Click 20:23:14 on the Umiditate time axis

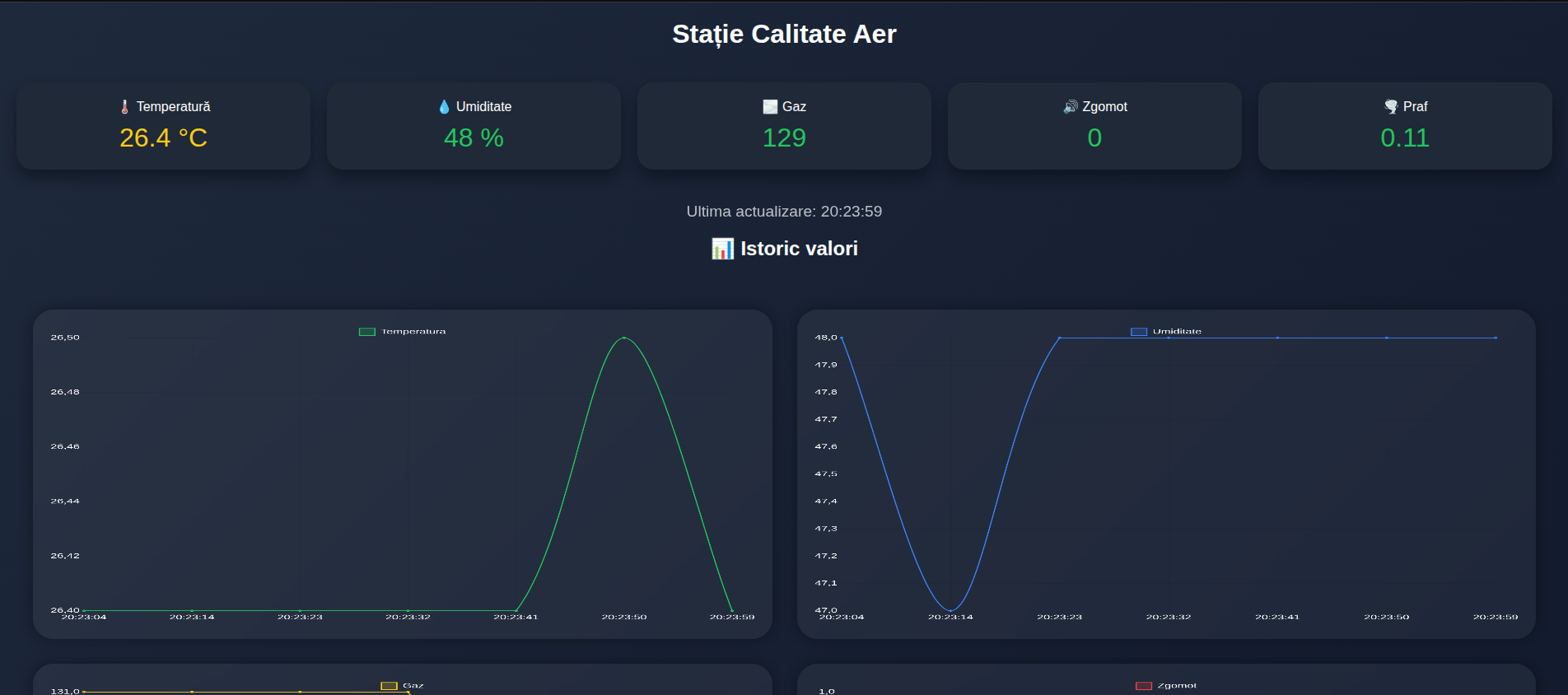click(950, 617)
